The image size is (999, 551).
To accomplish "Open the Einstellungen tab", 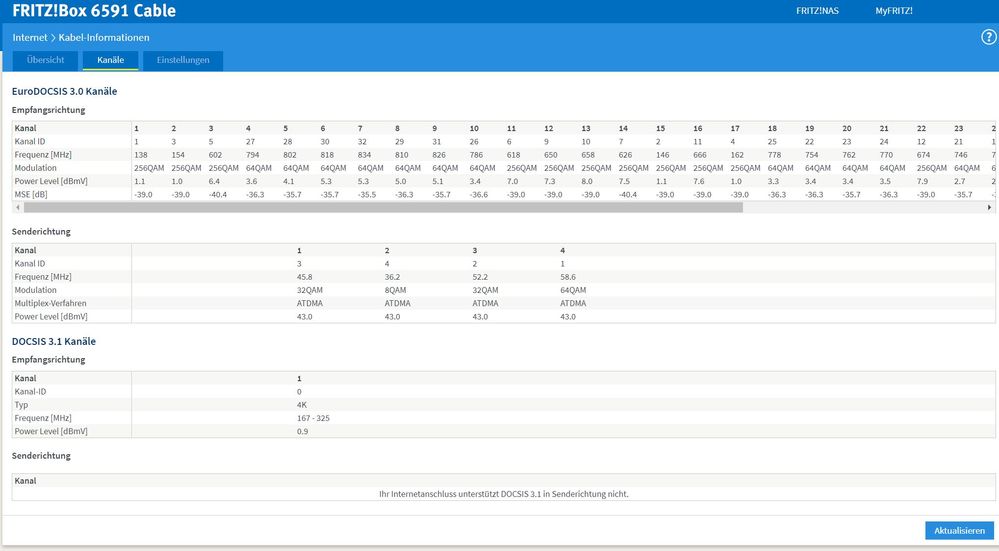I will 183,61.
